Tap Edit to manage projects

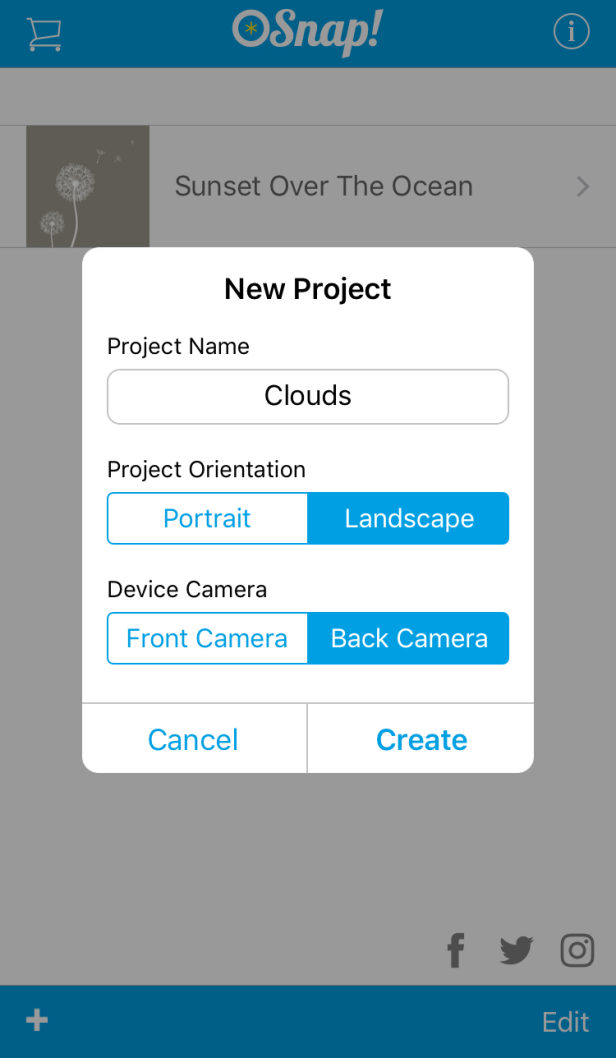(x=565, y=1021)
